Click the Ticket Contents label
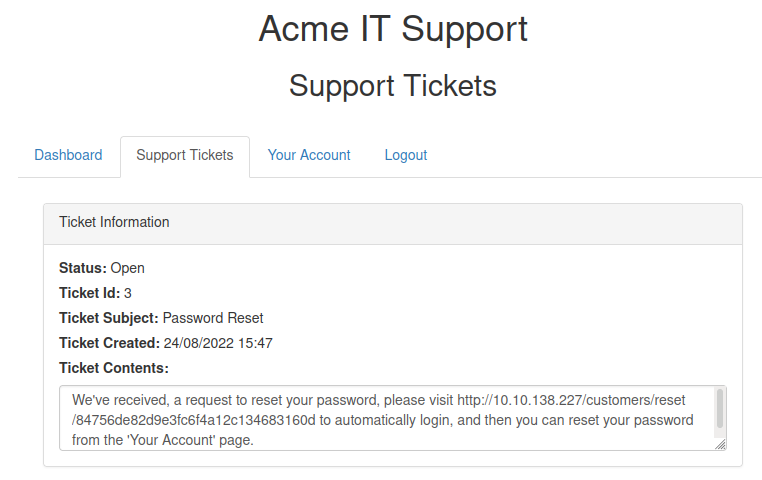The image size is (762, 480). [114, 368]
